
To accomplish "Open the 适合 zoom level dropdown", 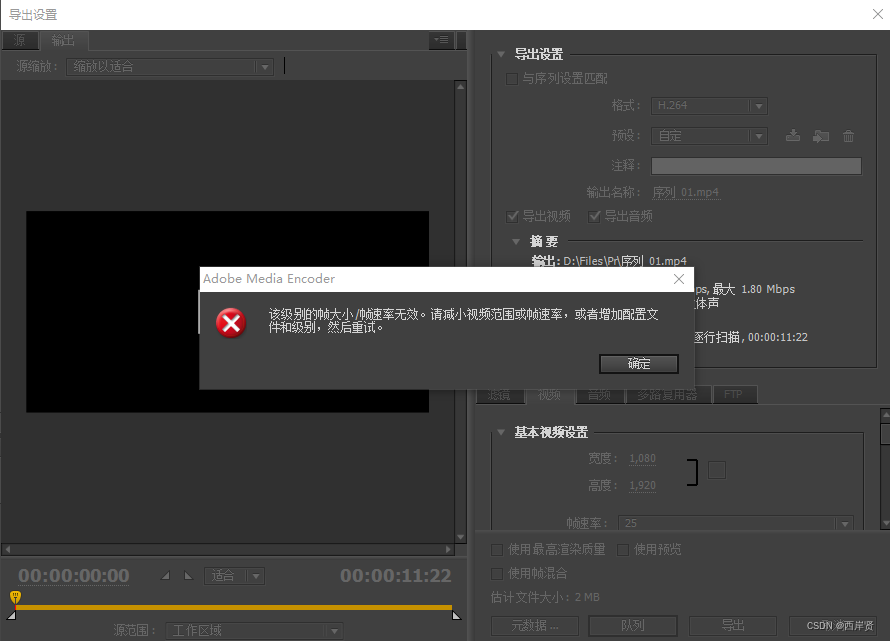I will click(x=234, y=576).
